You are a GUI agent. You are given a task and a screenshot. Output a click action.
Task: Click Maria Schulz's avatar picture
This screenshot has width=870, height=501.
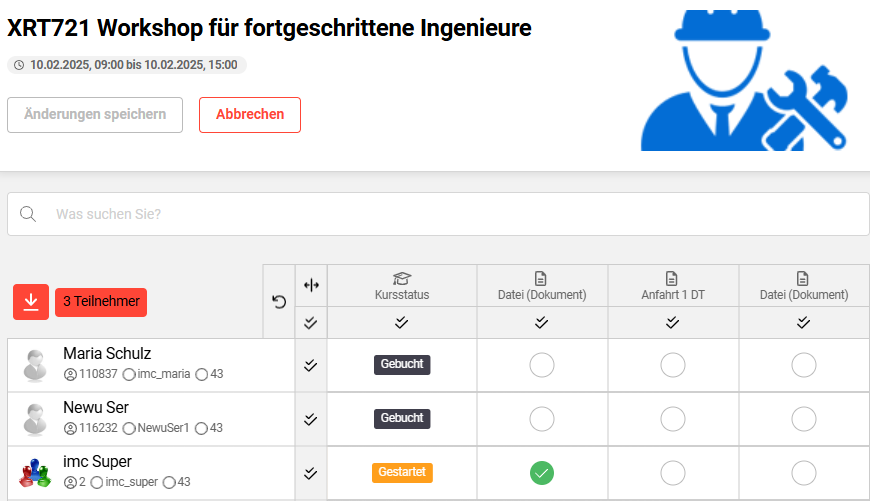tap(36, 365)
